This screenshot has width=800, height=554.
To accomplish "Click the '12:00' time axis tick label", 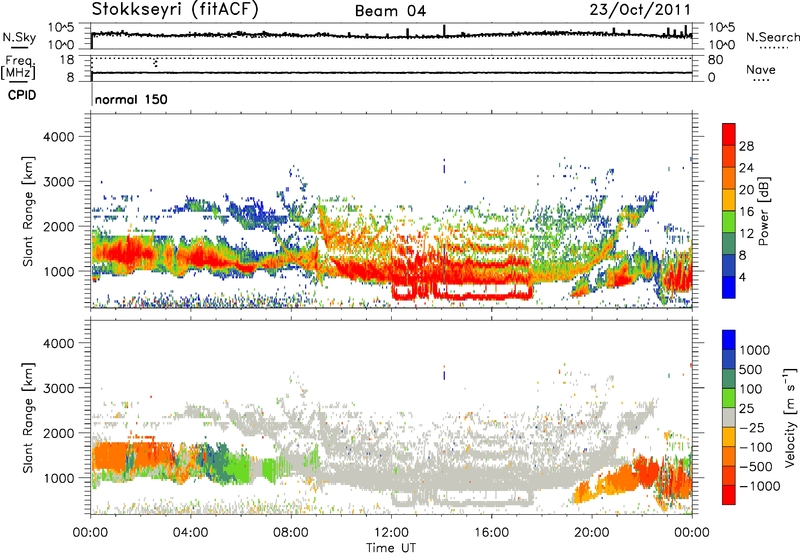I will (x=391, y=533).
